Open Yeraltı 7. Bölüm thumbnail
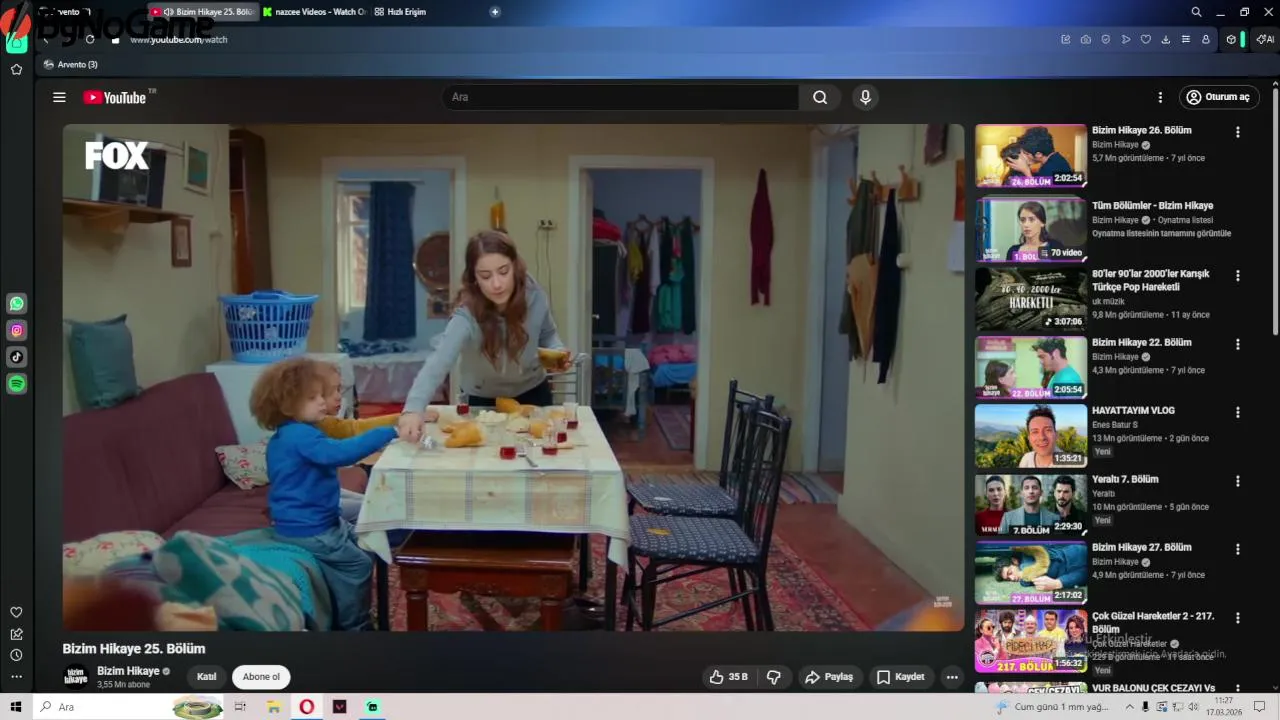The image size is (1280, 720). tap(1031, 504)
